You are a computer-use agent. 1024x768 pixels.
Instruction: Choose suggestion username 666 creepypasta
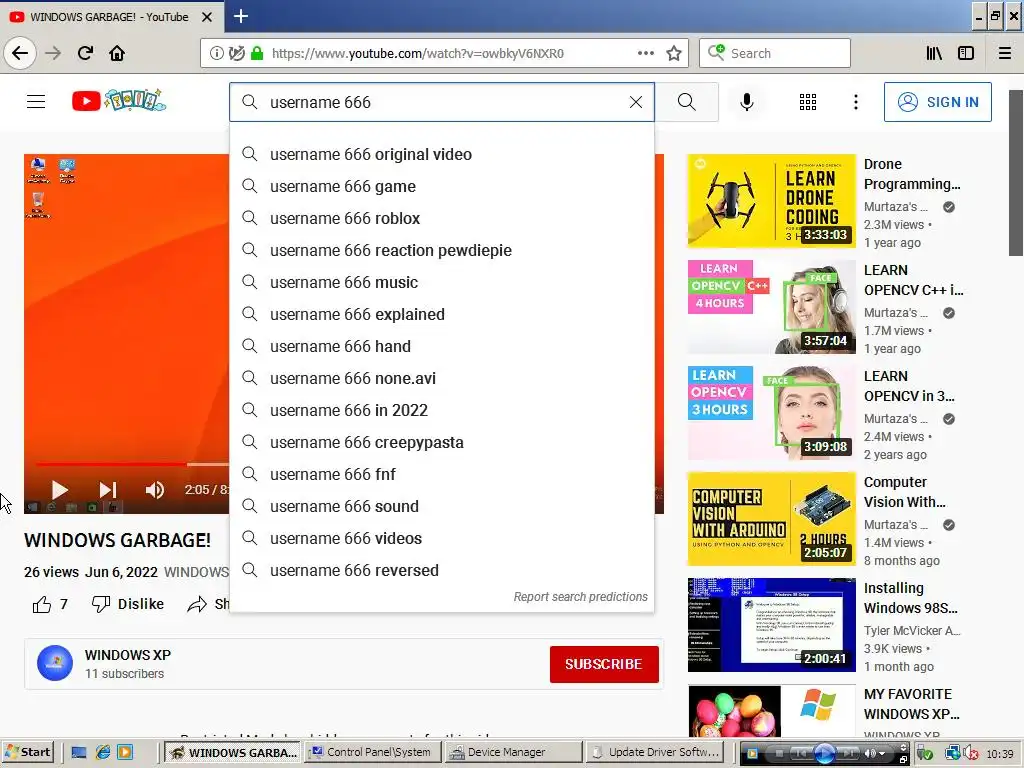click(441, 442)
